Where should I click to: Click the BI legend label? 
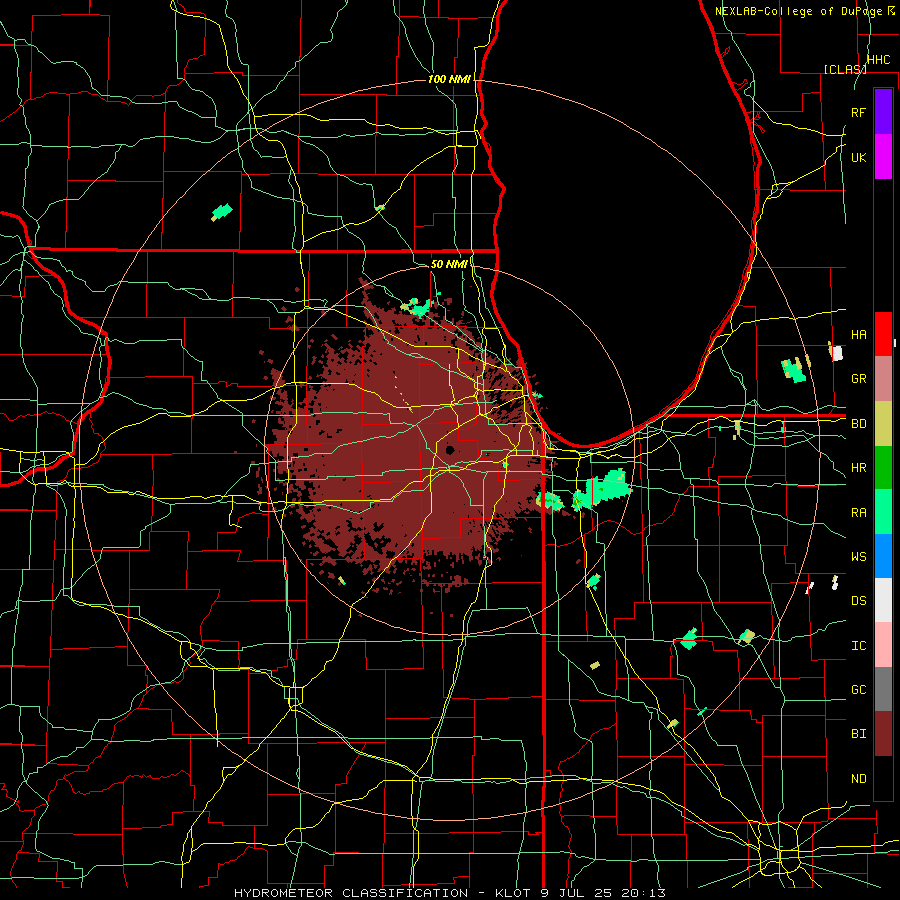coord(859,734)
